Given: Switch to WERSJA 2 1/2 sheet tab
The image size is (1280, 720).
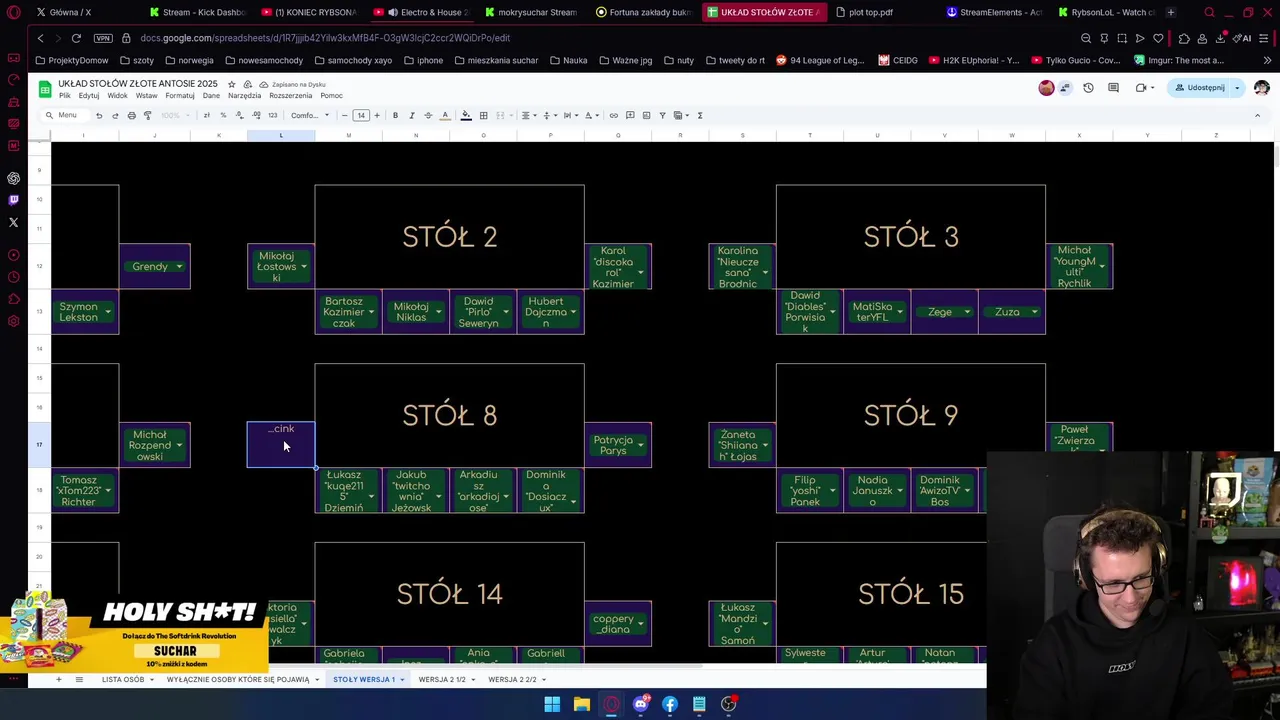Looking at the screenshot, I should tap(442, 679).
